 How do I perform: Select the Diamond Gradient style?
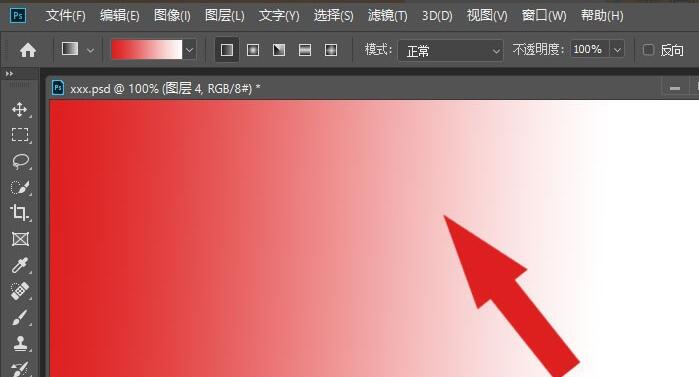331,50
